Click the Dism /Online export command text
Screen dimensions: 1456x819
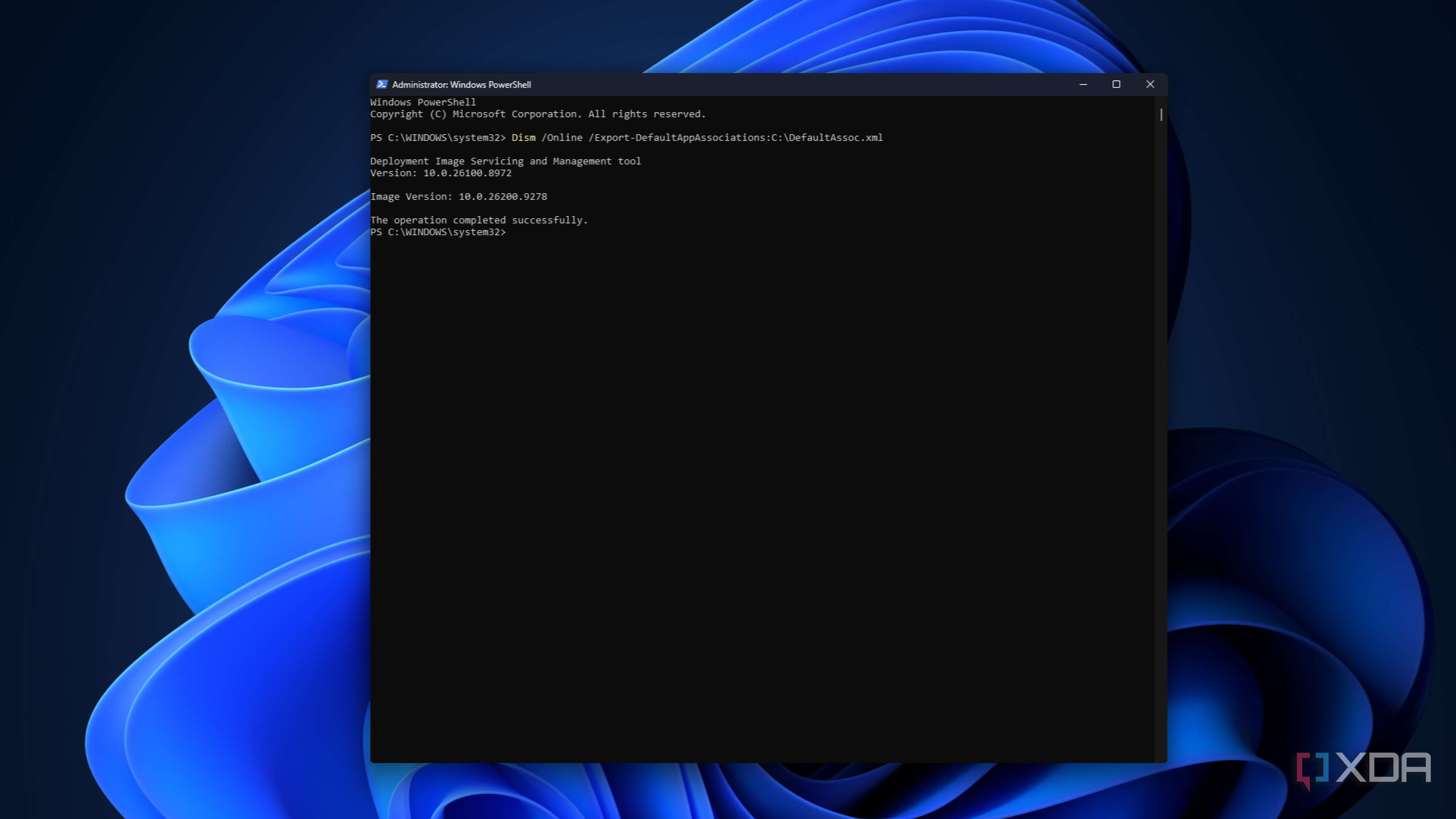tap(697, 138)
